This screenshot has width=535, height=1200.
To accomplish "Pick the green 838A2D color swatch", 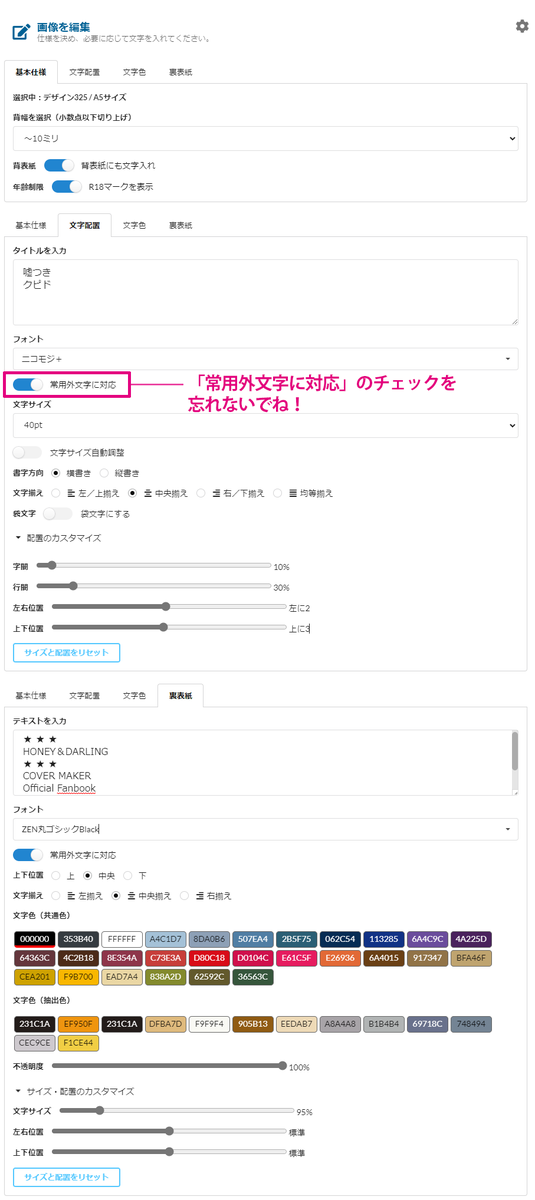I will pos(165,977).
